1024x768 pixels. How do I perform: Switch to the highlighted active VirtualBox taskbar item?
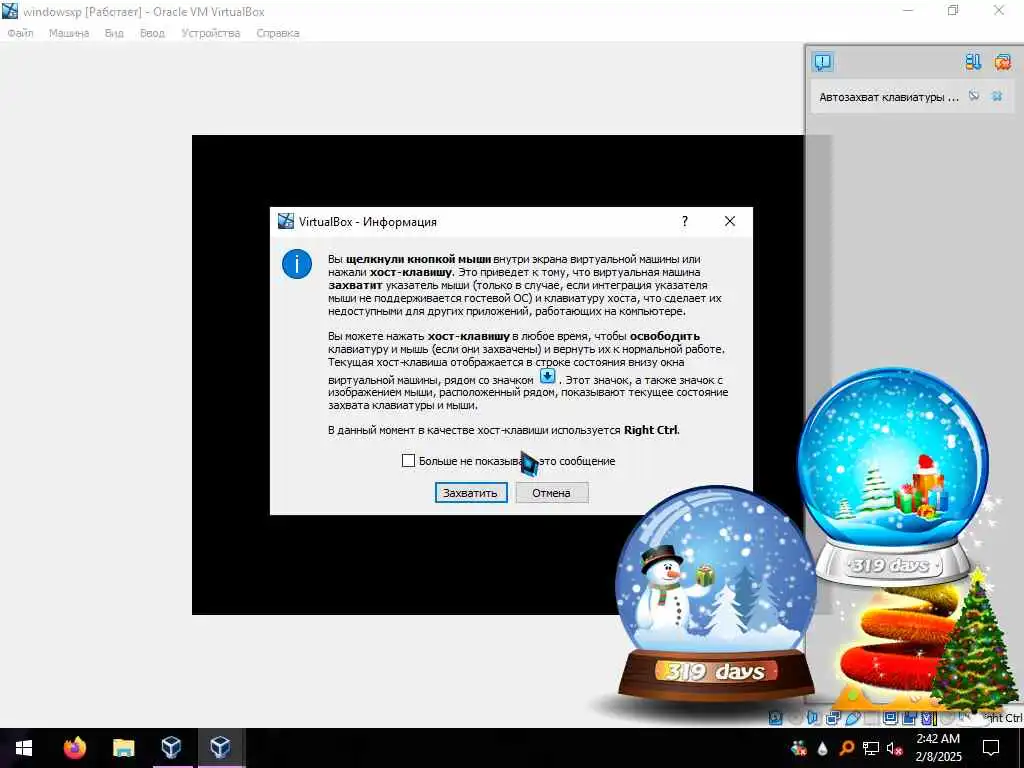(220, 748)
